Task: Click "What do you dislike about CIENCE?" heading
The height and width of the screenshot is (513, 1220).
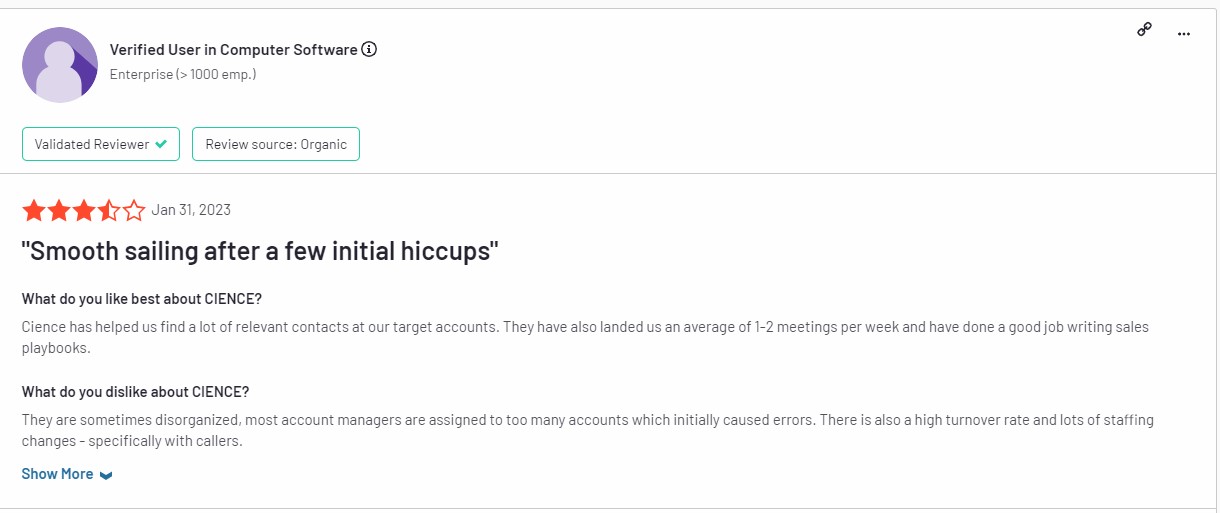Action: click(136, 391)
